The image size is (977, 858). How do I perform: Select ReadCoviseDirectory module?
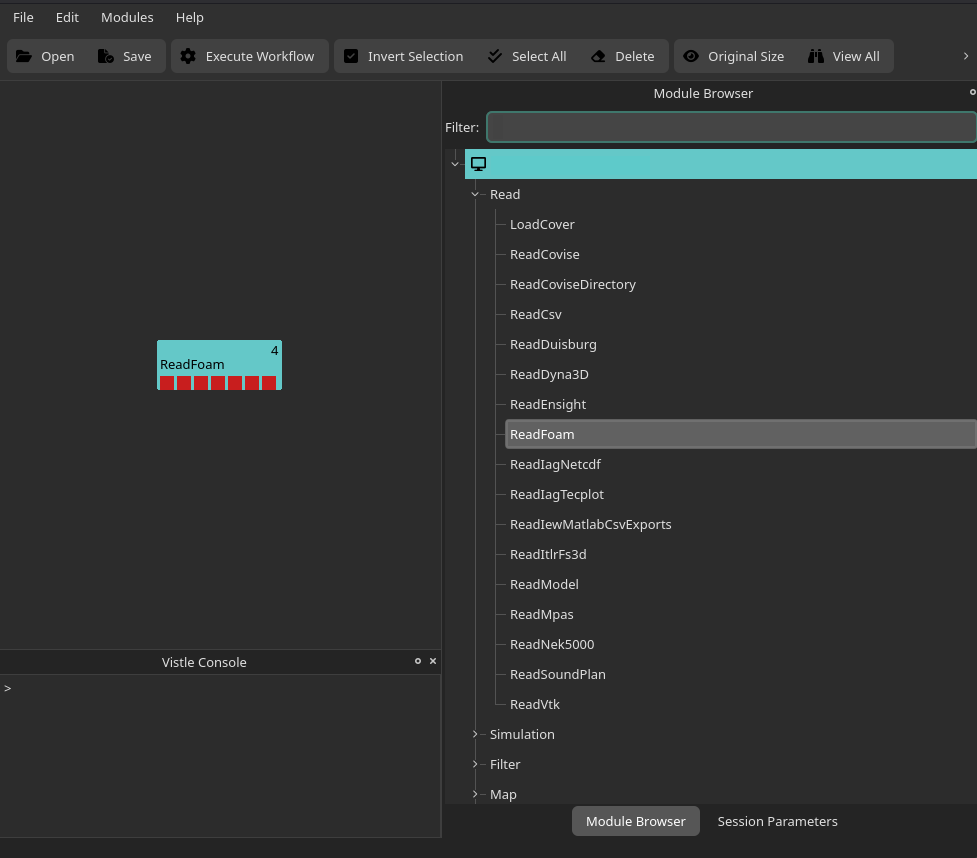pyautogui.click(x=573, y=284)
